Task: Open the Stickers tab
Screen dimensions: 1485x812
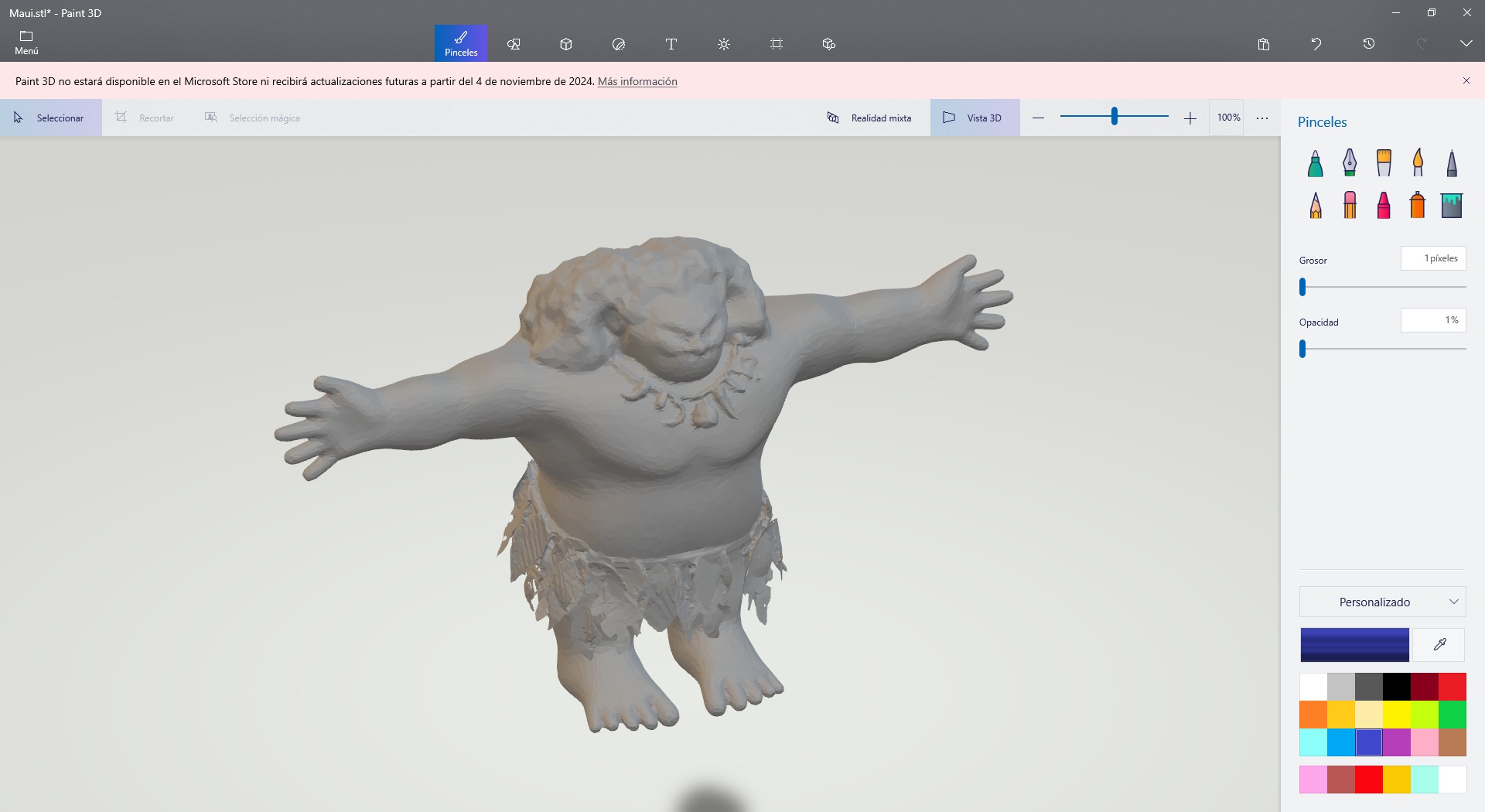Action: pyautogui.click(x=619, y=44)
